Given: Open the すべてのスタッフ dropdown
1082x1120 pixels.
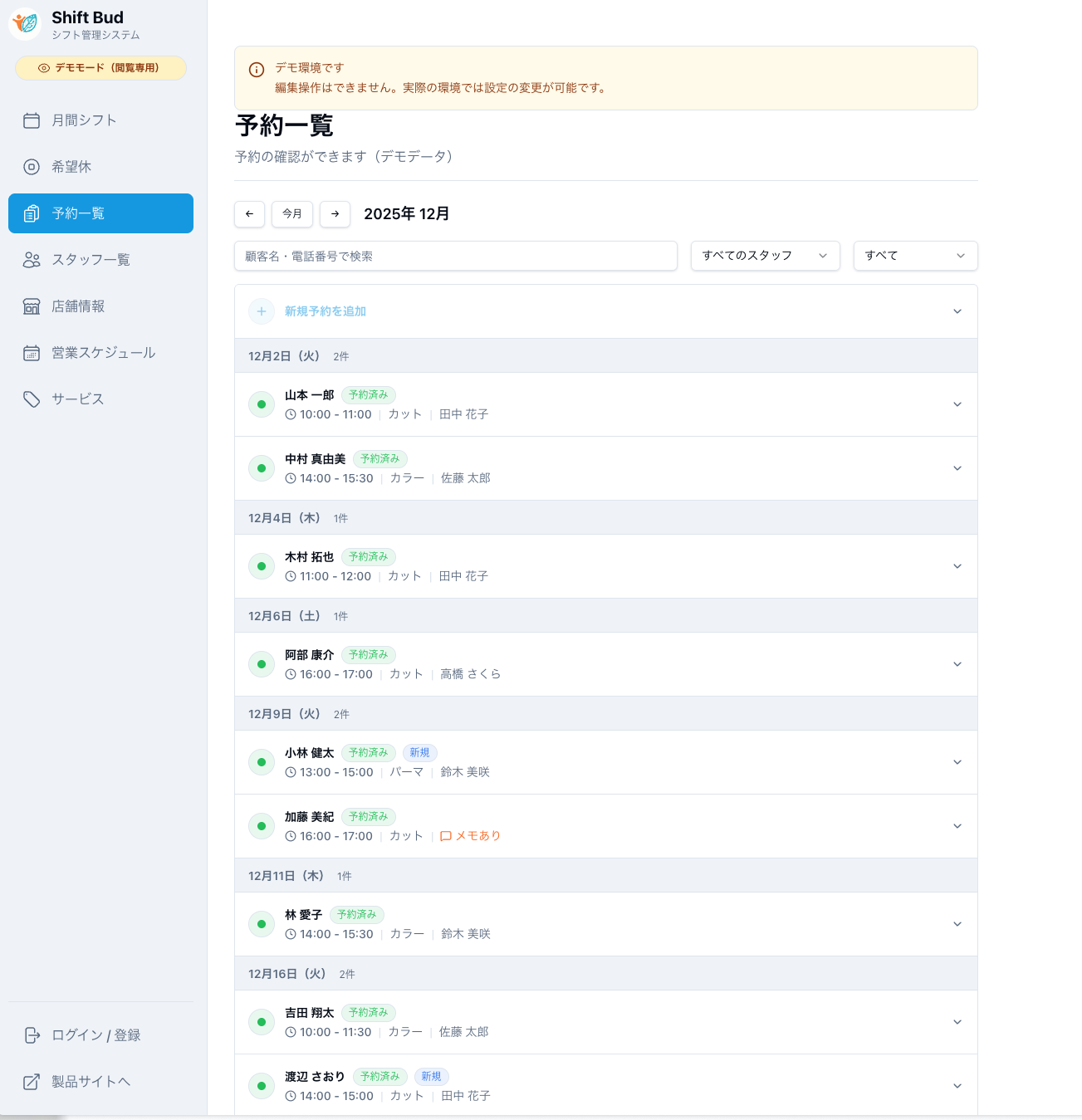Looking at the screenshot, I should (x=764, y=256).
